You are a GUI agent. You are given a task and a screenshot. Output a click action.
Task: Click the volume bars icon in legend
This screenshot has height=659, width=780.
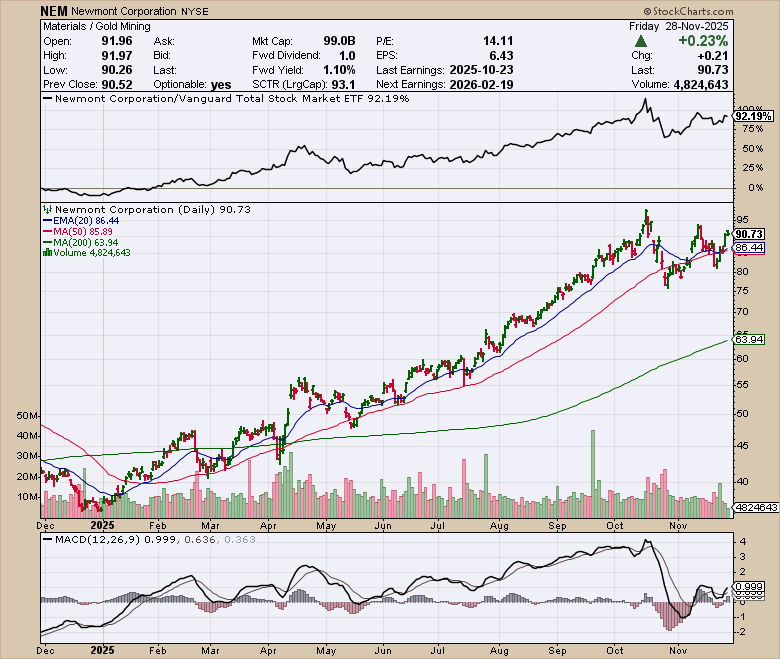point(48,253)
